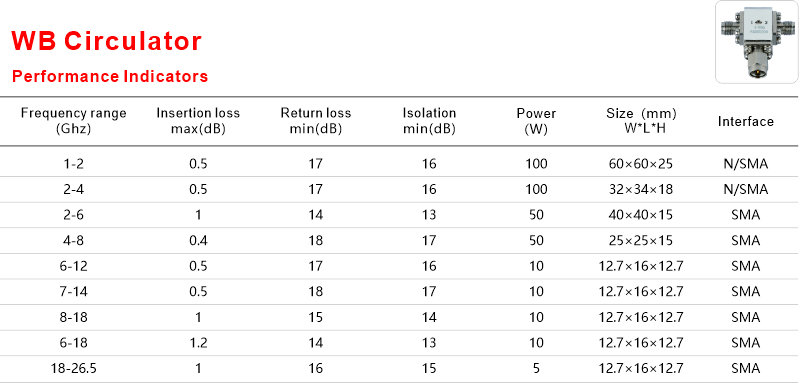Select the 1-2 frequency range row
800x383 pixels.
pos(400,164)
